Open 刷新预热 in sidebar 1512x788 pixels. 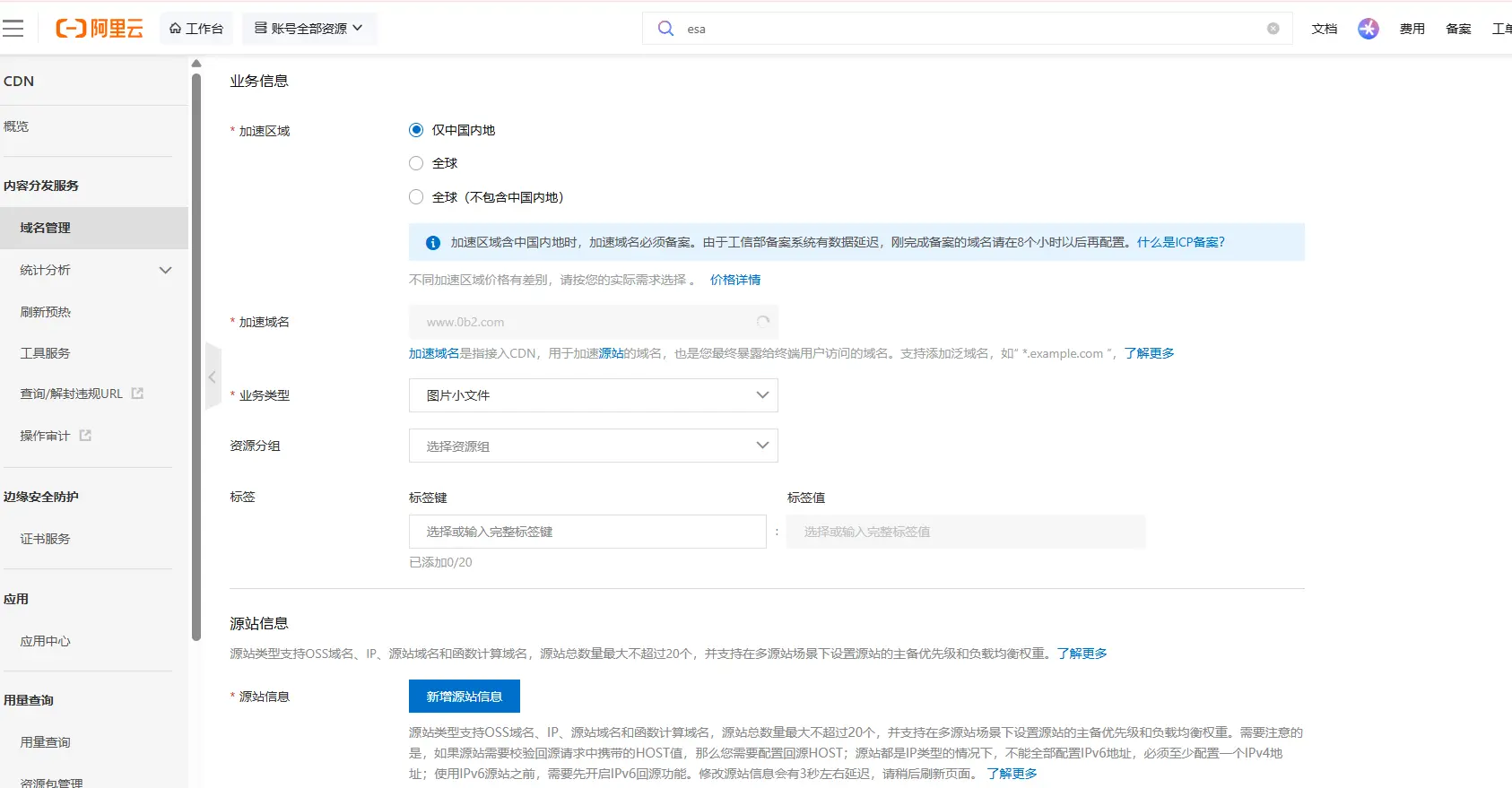pyautogui.click(x=45, y=312)
